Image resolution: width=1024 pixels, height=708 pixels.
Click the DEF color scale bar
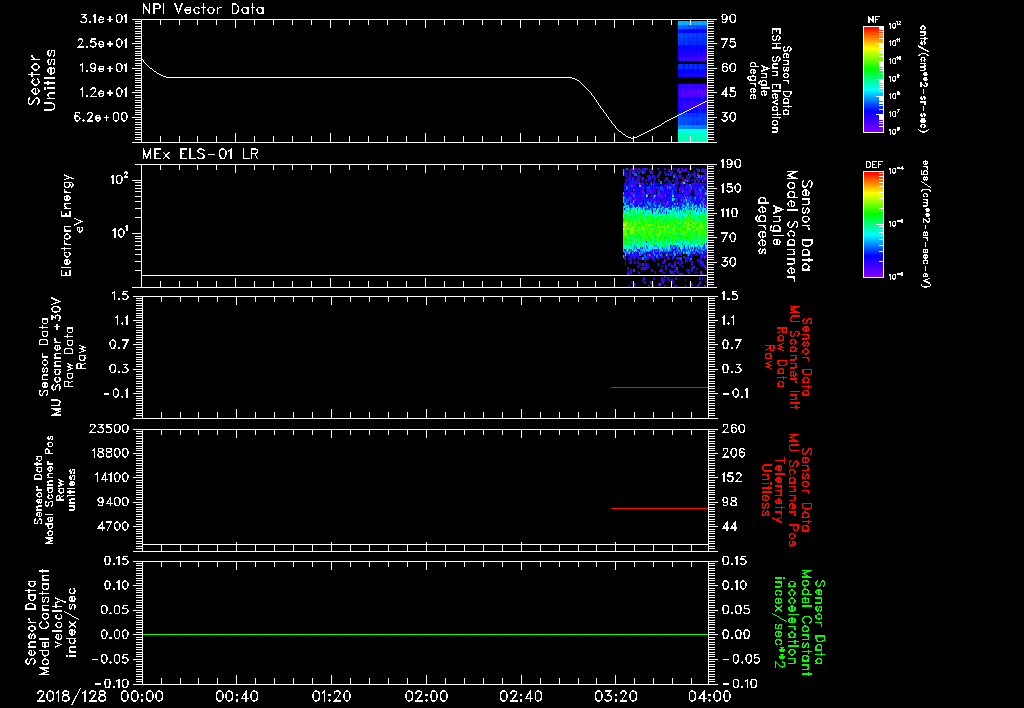[873, 223]
